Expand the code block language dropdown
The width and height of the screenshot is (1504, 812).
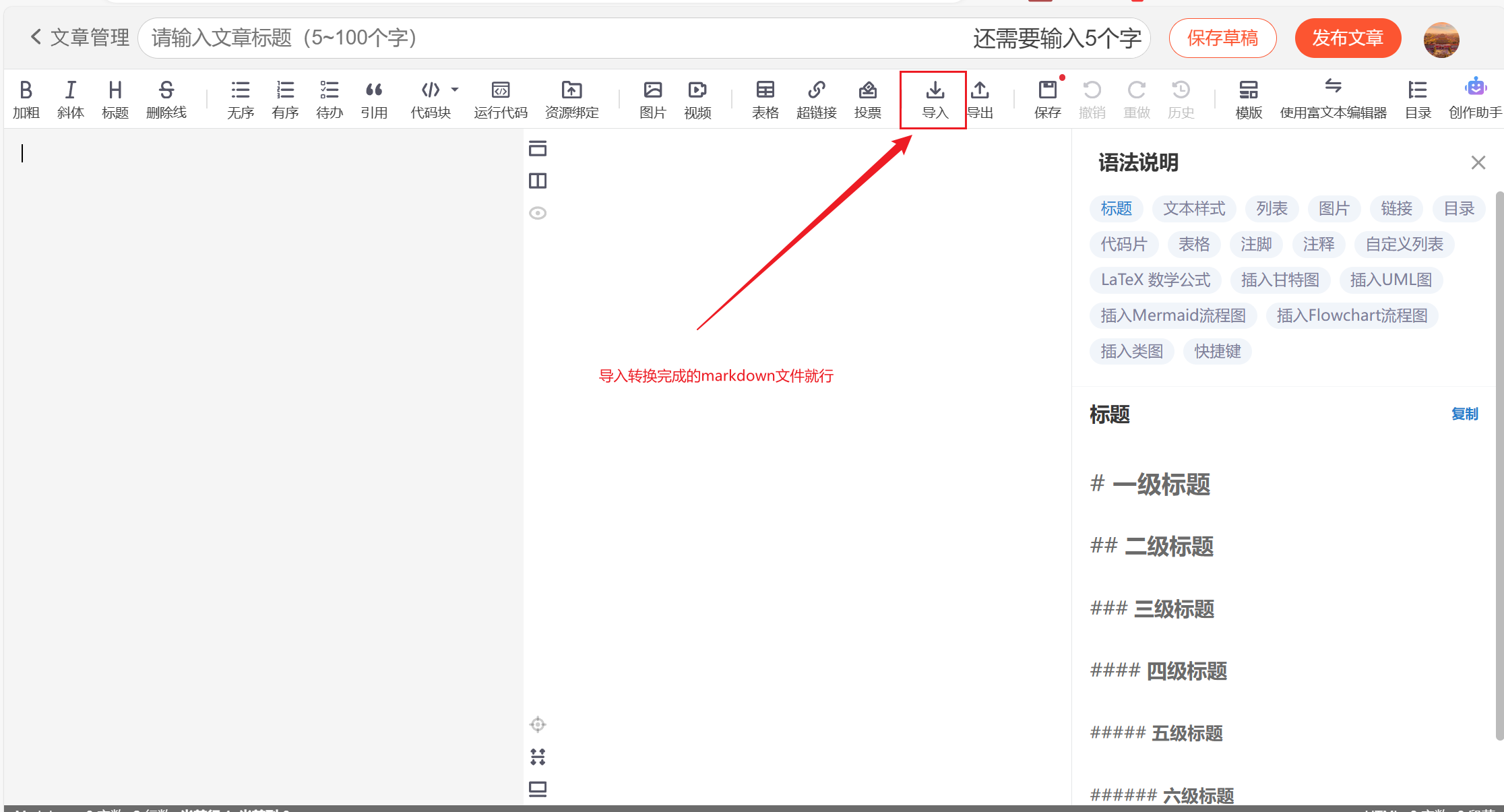[x=456, y=90]
